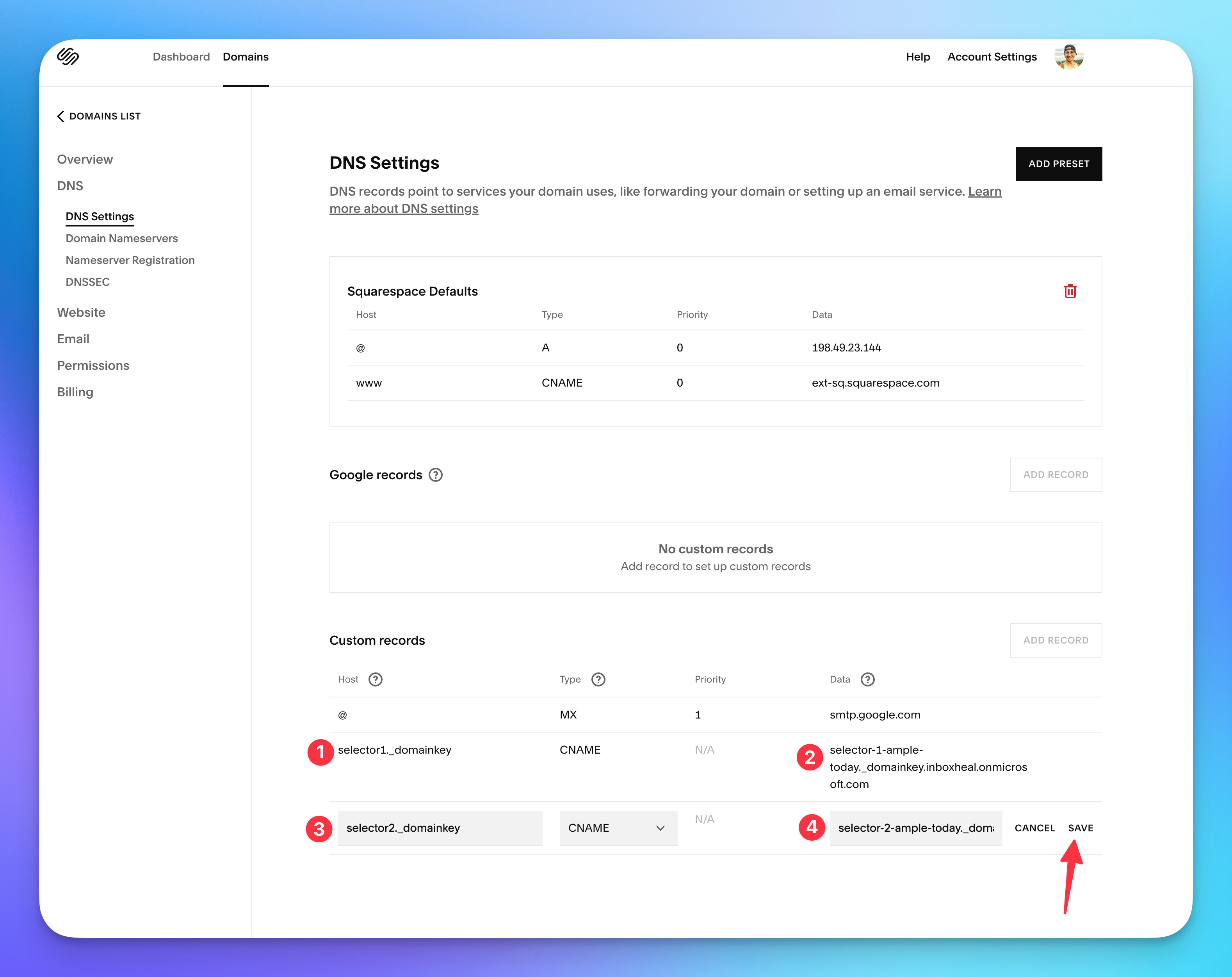The width and height of the screenshot is (1232, 977).
Task: Follow Learn more about DNS settings link
Action: (403, 209)
